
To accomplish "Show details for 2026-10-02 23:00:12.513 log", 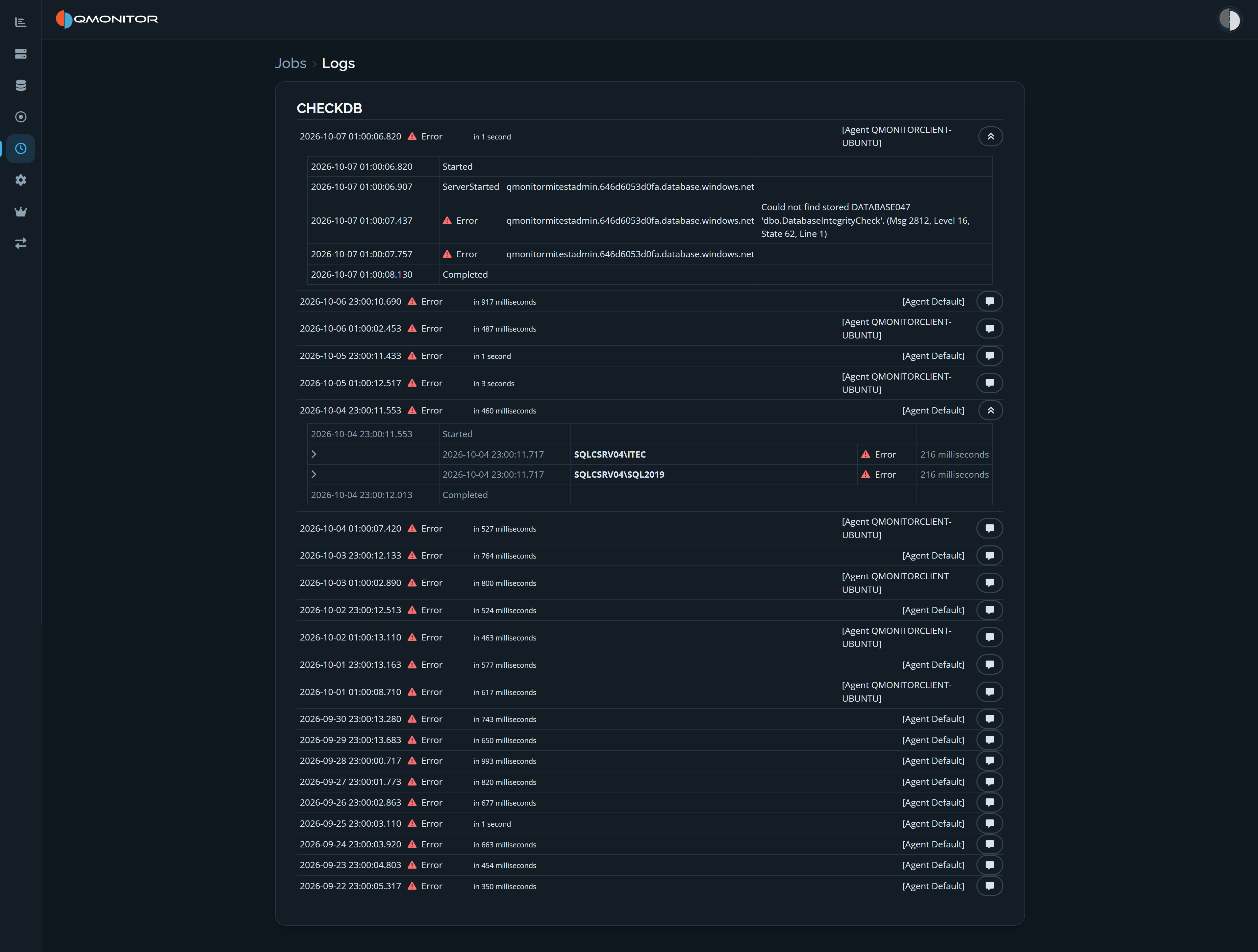I will [990, 610].
